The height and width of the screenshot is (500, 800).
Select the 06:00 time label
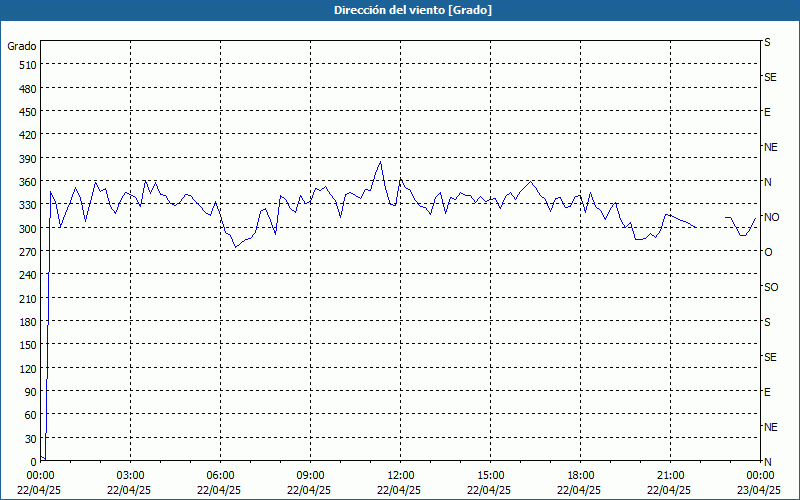click(x=220, y=476)
